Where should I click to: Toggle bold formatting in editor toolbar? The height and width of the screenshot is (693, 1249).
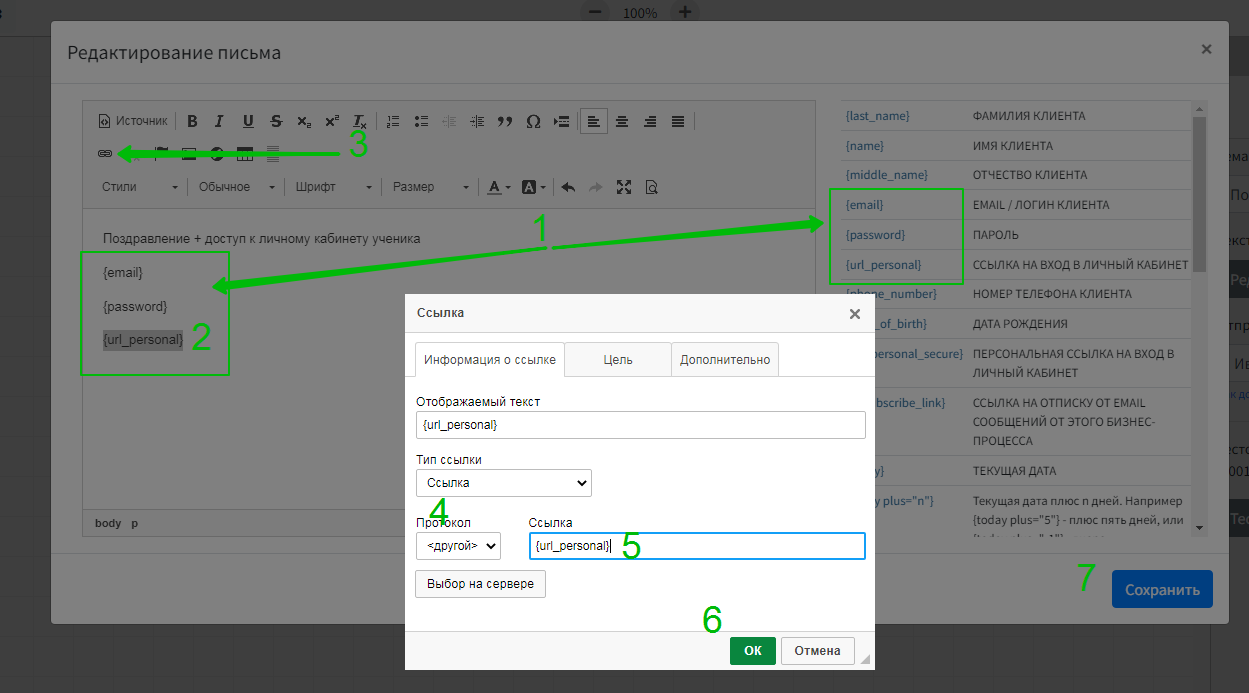click(x=192, y=121)
